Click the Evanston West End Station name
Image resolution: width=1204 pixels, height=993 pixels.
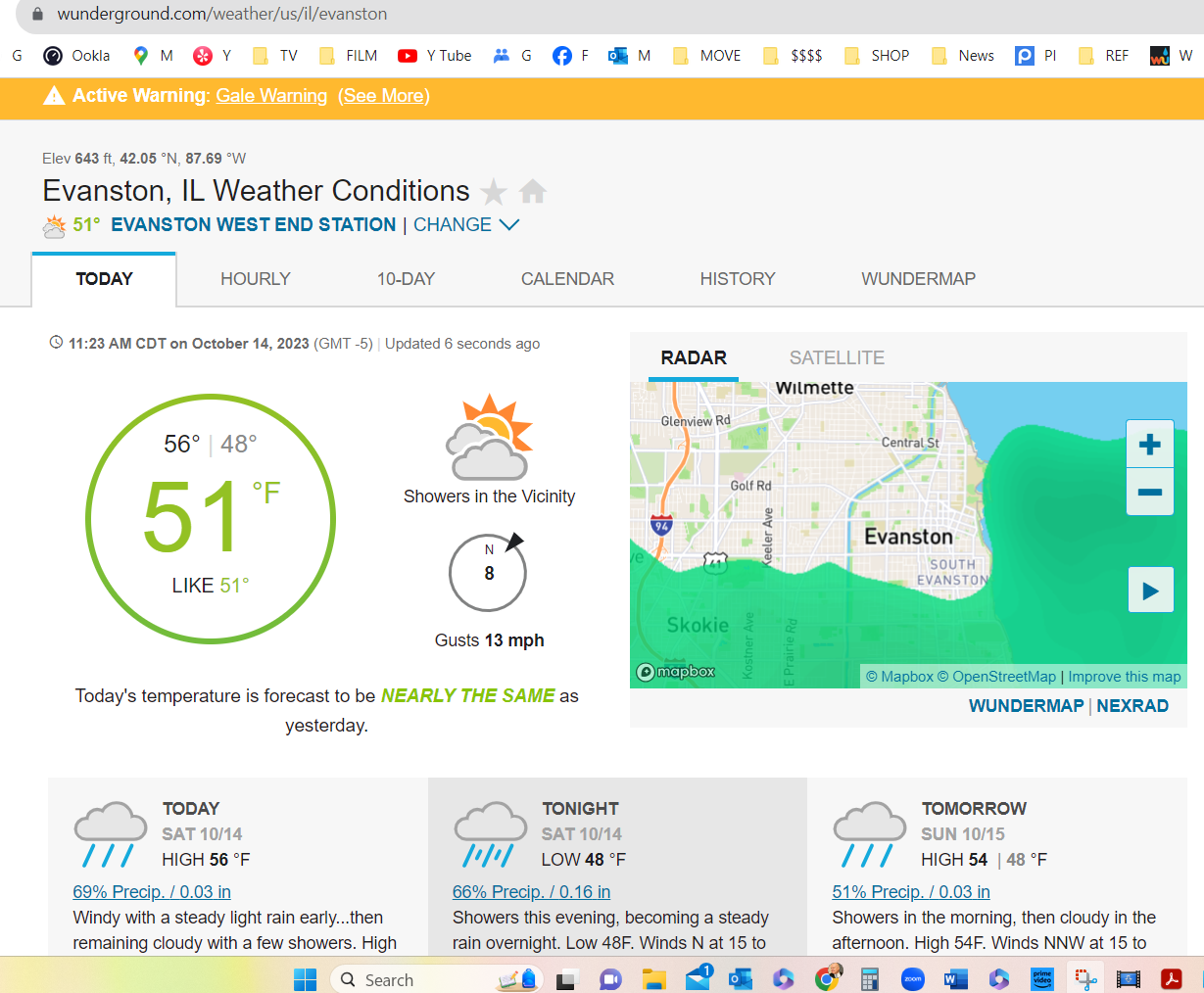(x=254, y=224)
